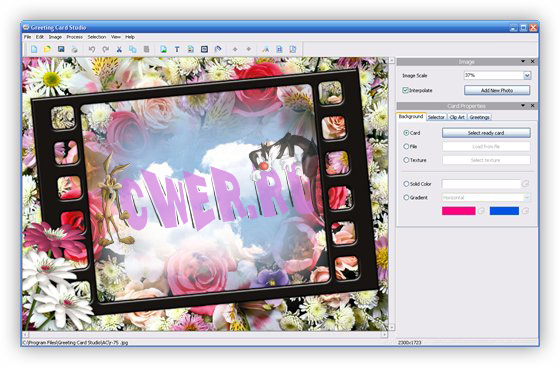Click the Copy toolbar icon
Image resolution: width=560 pixels, height=367 pixels.
coord(132,49)
